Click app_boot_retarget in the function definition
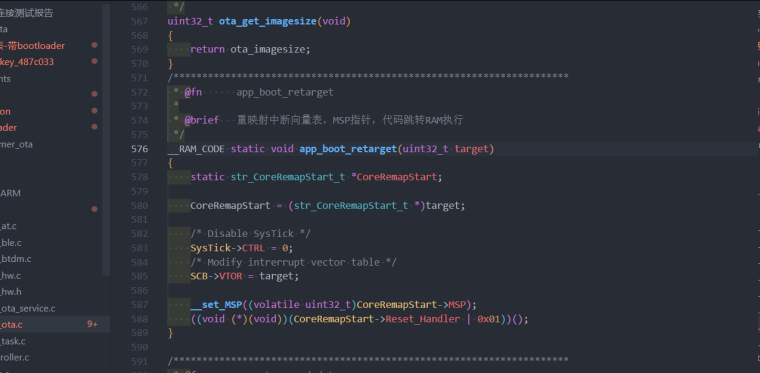Image resolution: width=760 pixels, height=373 pixels. [348, 149]
